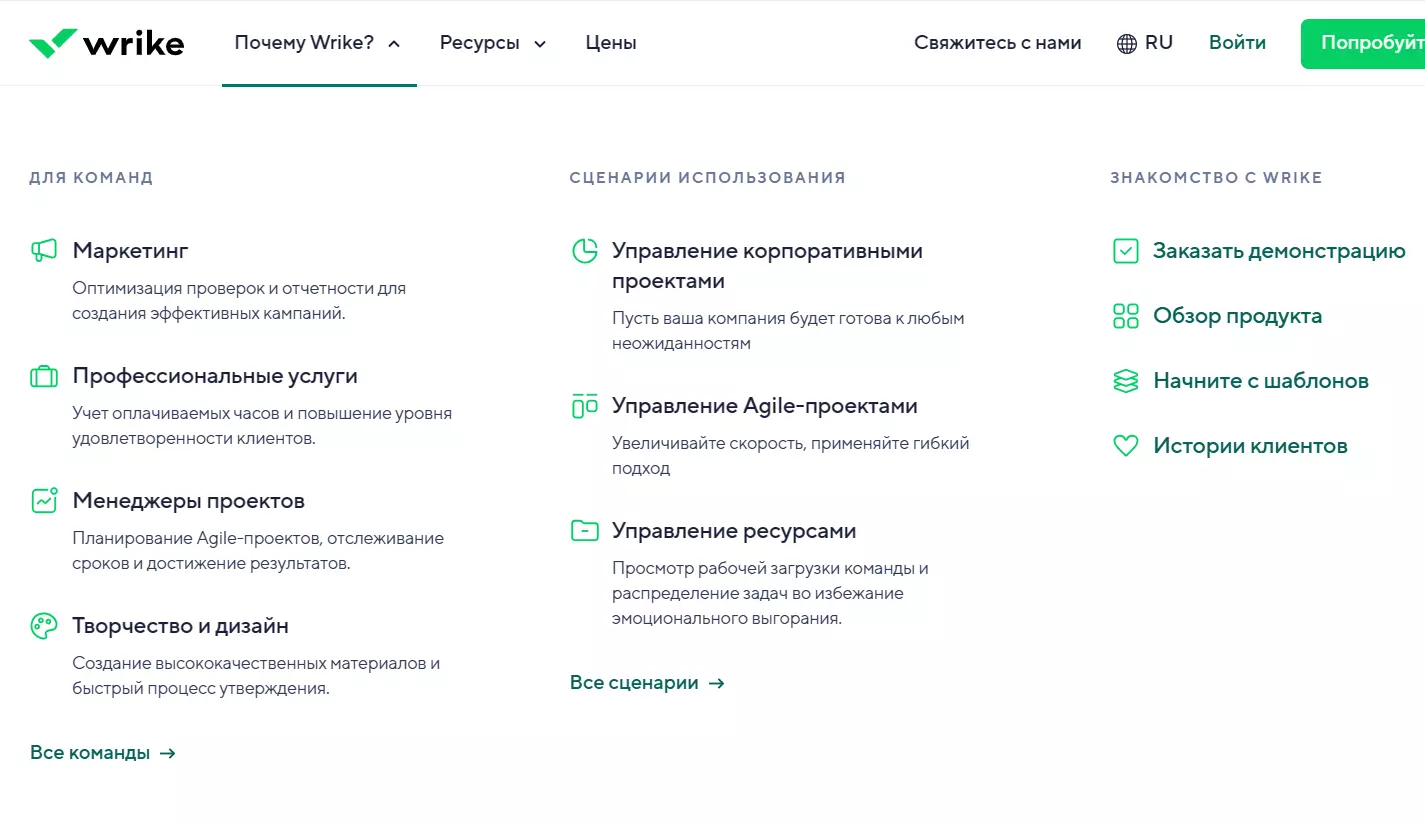
Task: Open Управление корпоративными проектами link
Action: click(767, 266)
